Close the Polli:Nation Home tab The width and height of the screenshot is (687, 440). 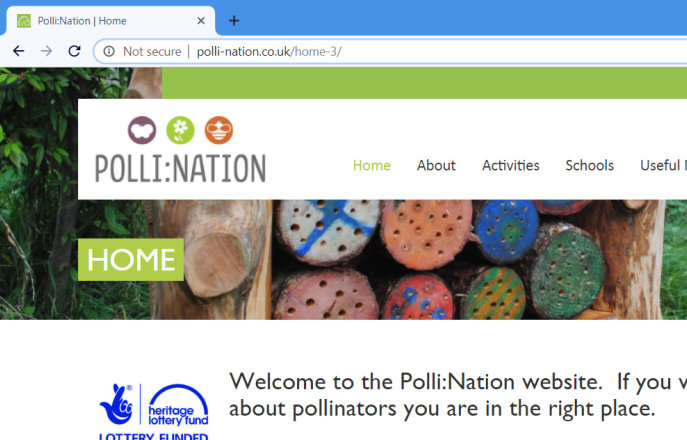[x=201, y=21]
